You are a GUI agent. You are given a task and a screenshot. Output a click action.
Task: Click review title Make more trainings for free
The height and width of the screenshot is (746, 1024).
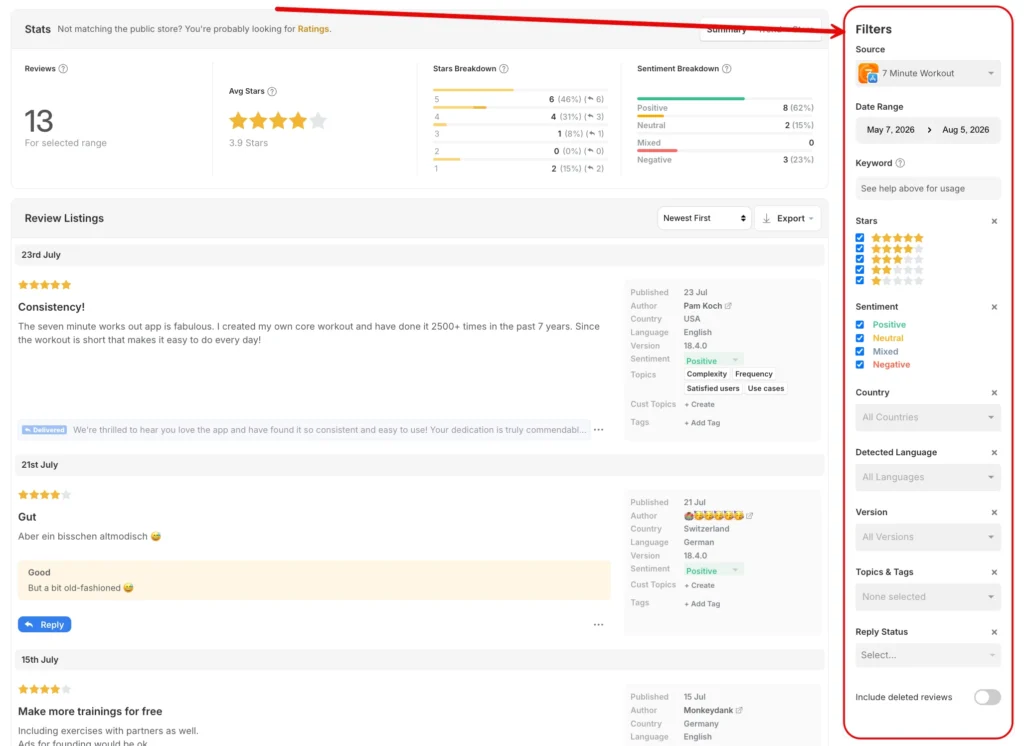tap(90, 711)
